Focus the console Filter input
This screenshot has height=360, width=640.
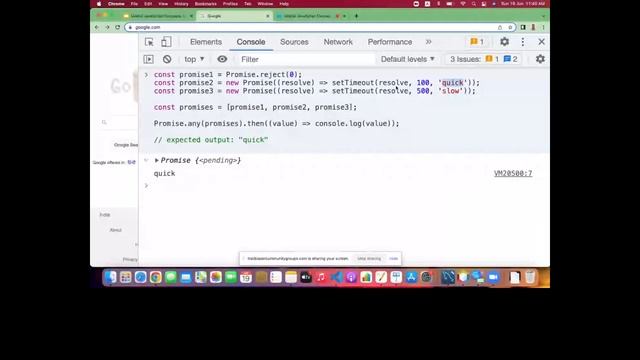click(306, 59)
